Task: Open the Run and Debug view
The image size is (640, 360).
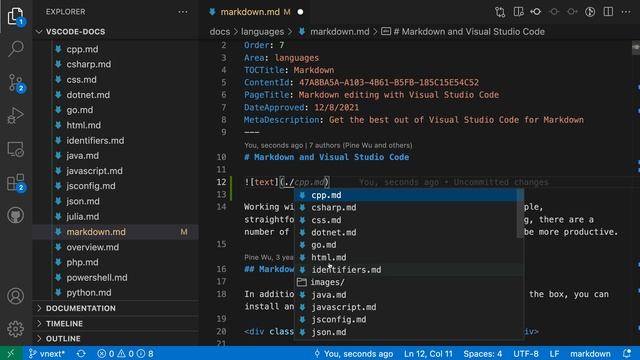Action: point(16,116)
